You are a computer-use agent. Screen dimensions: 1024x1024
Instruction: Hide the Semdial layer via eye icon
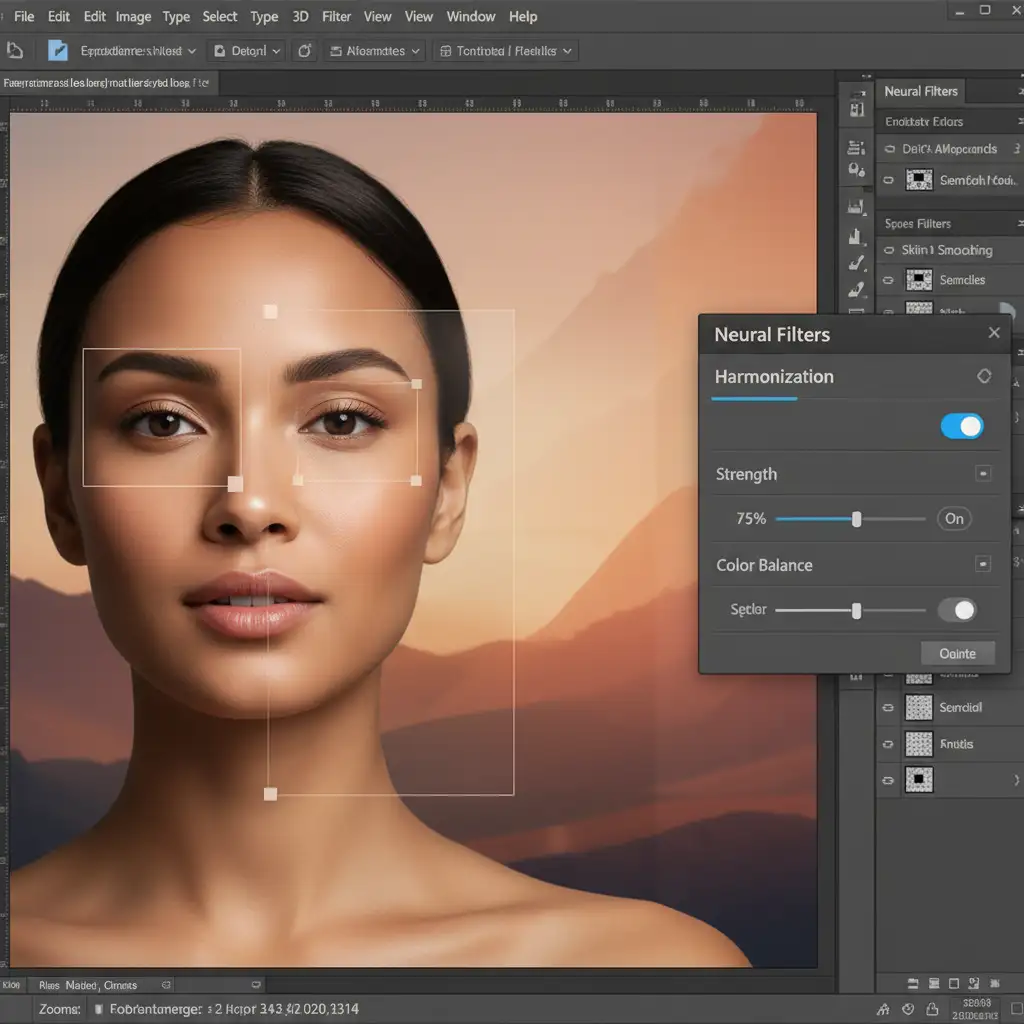(887, 708)
